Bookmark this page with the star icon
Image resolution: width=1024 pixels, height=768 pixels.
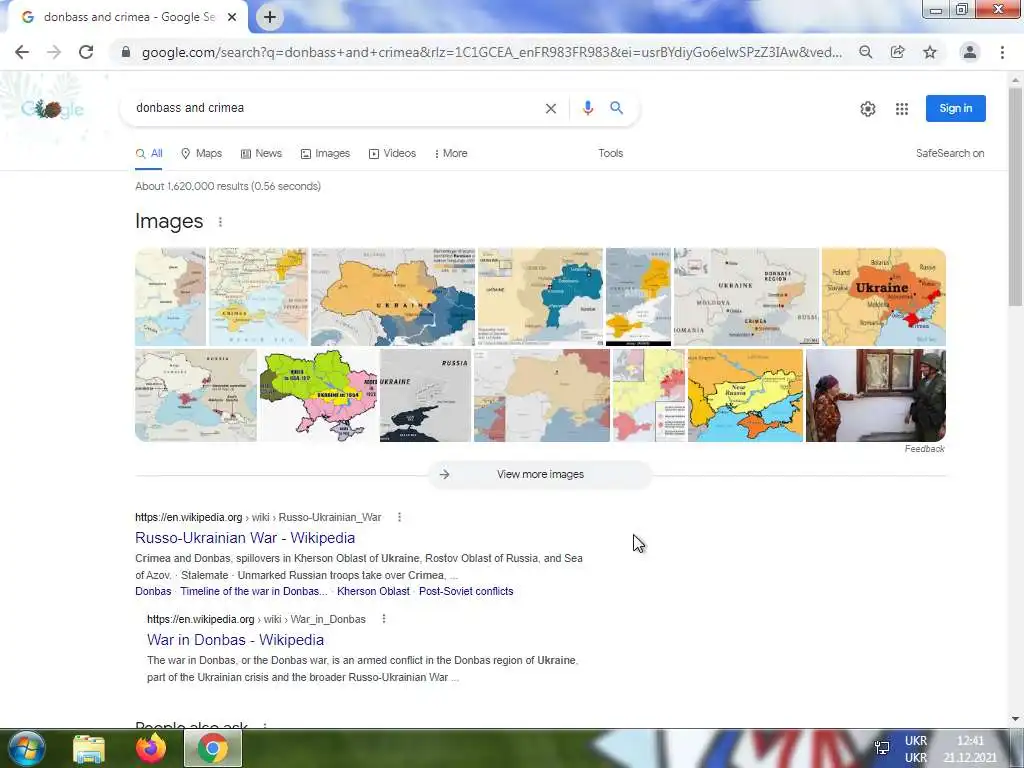[930, 52]
